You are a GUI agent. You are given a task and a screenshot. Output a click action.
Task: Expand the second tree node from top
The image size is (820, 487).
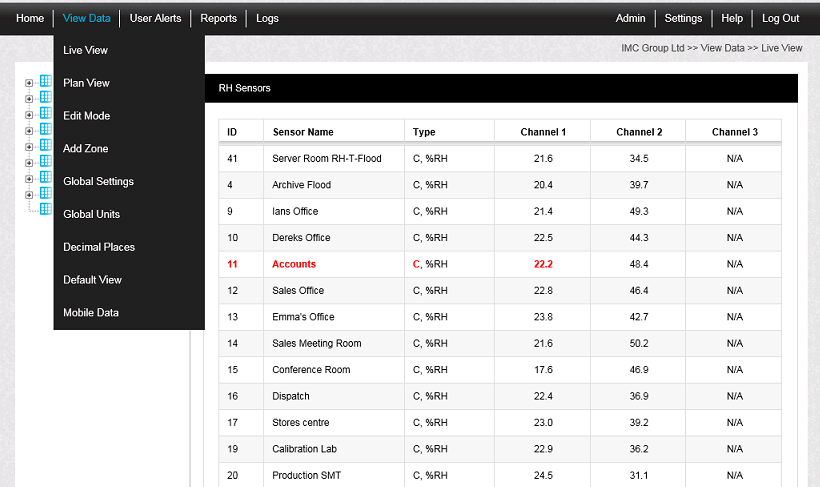pyautogui.click(x=29, y=99)
